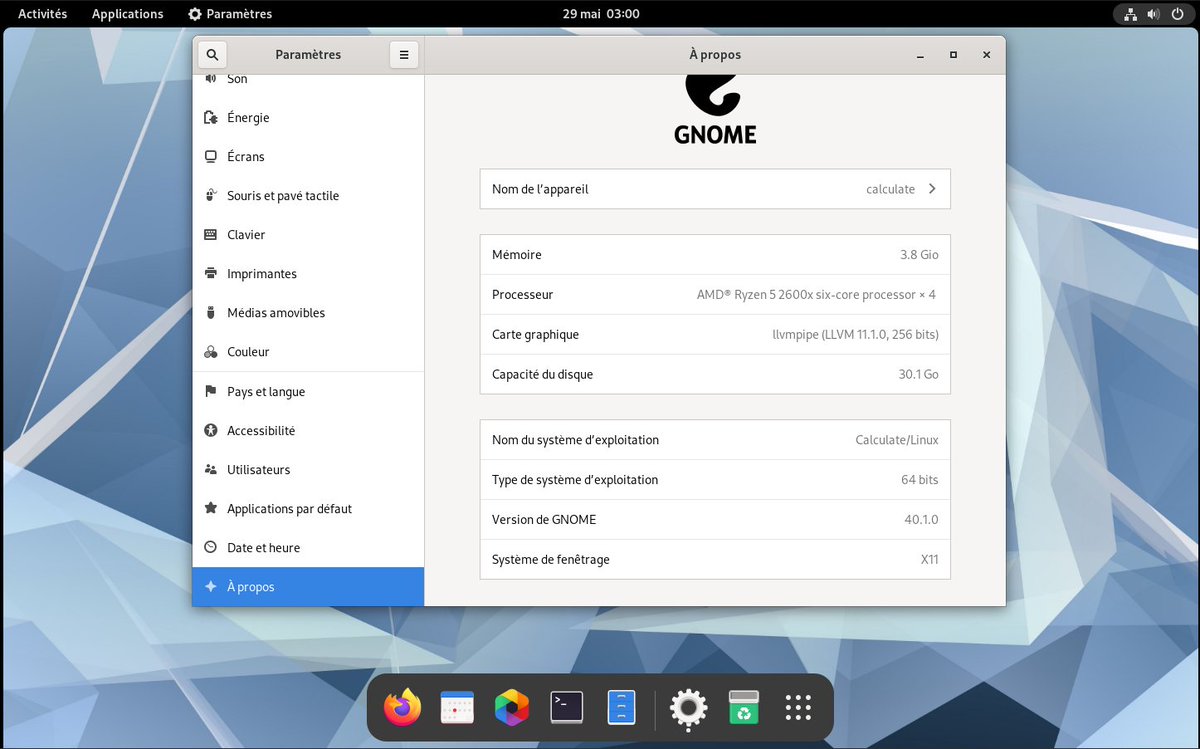Click the Énergie battery icon
The width and height of the screenshot is (1200, 749).
tap(210, 117)
